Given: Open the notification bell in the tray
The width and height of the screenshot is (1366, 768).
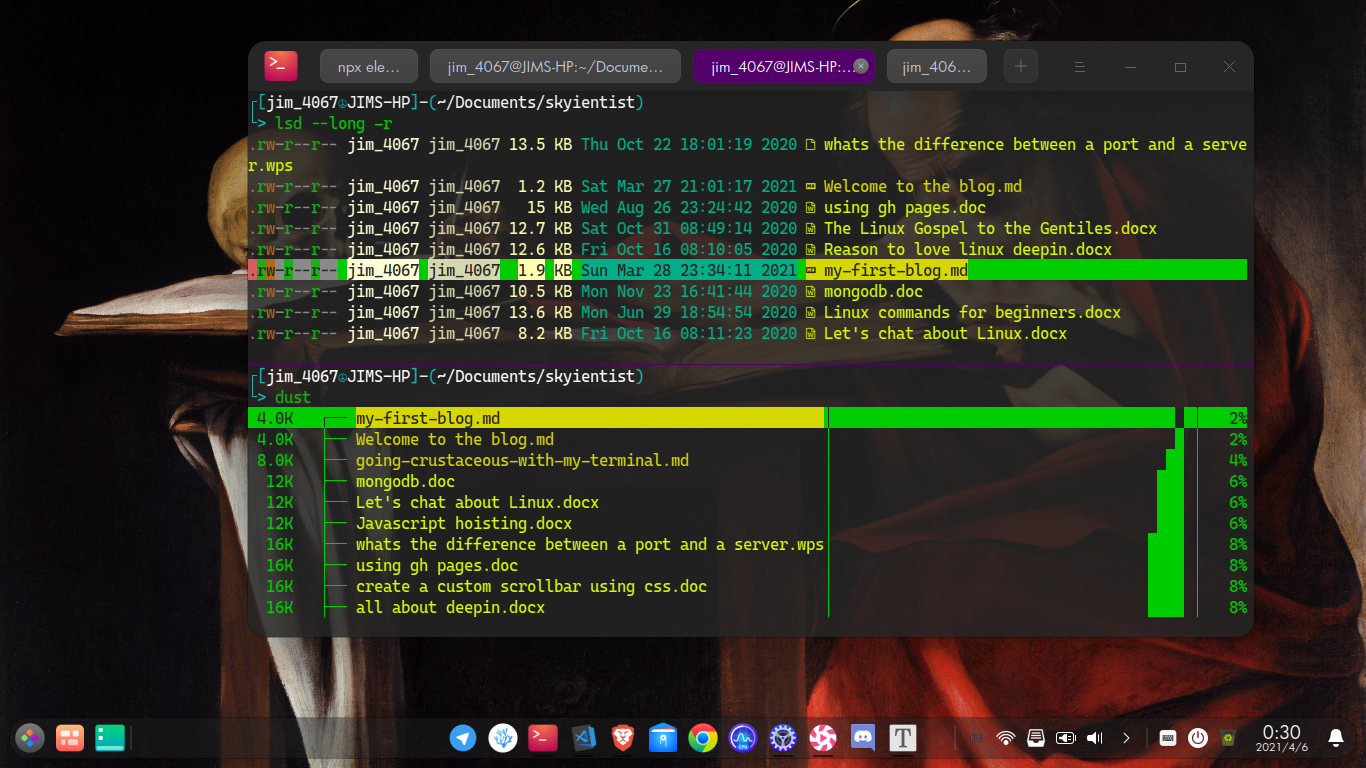Looking at the screenshot, I should click(1337, 738).
